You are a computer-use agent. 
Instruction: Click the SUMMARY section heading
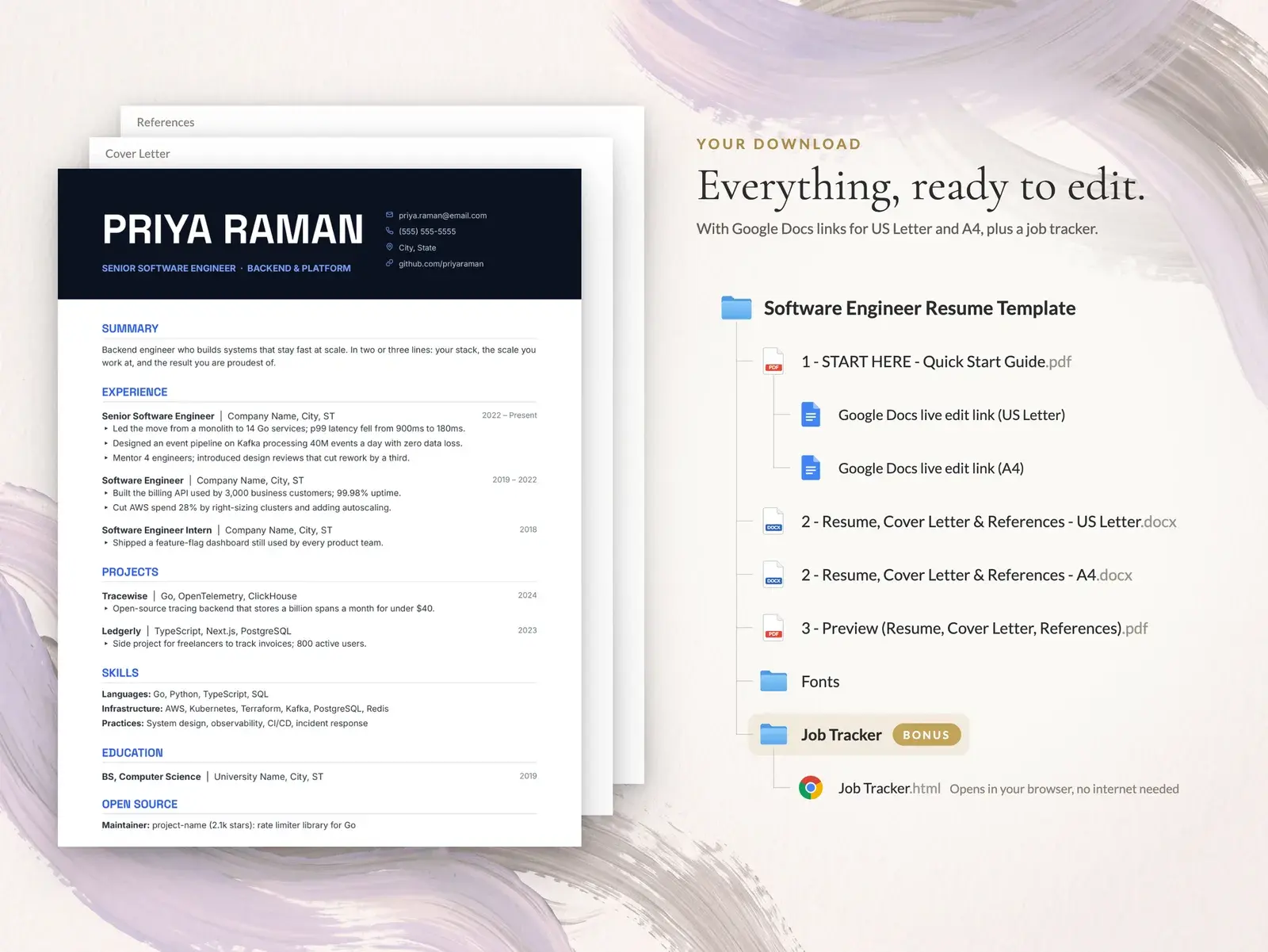(x=130, y=328)
